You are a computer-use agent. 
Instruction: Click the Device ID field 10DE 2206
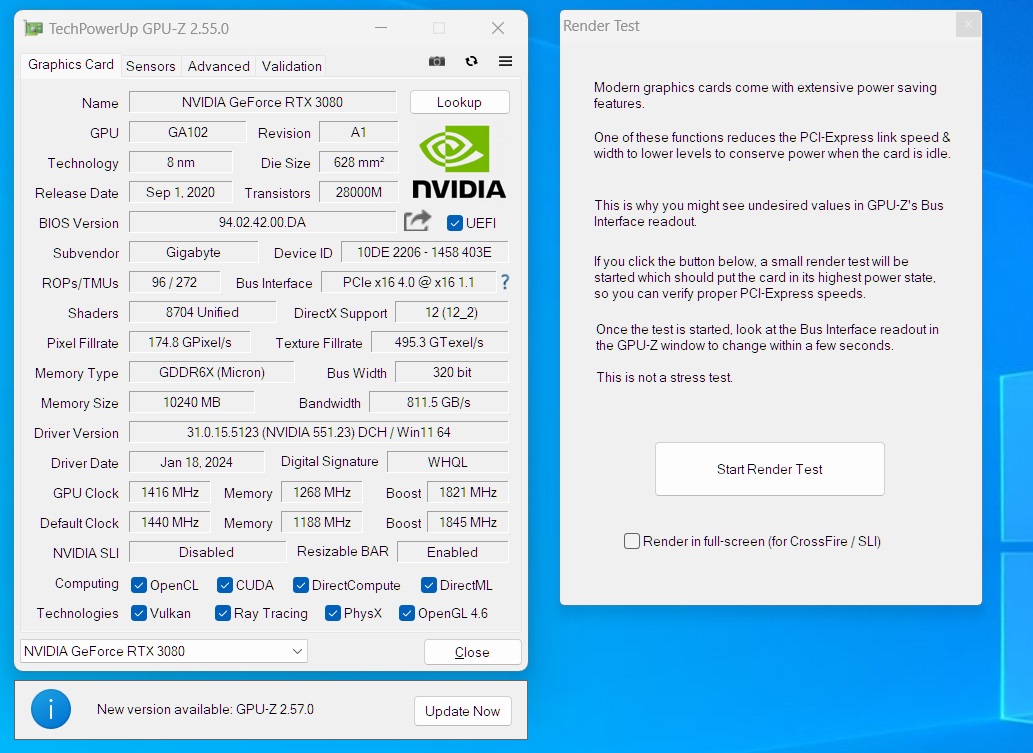[x=424, y=252]
